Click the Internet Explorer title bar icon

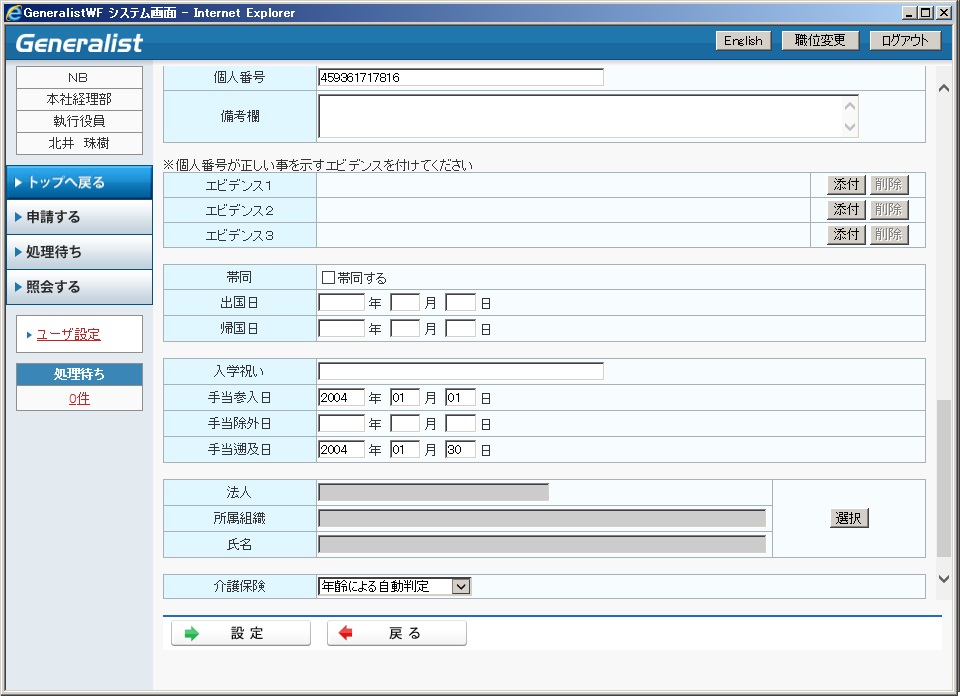click(13, 13)
